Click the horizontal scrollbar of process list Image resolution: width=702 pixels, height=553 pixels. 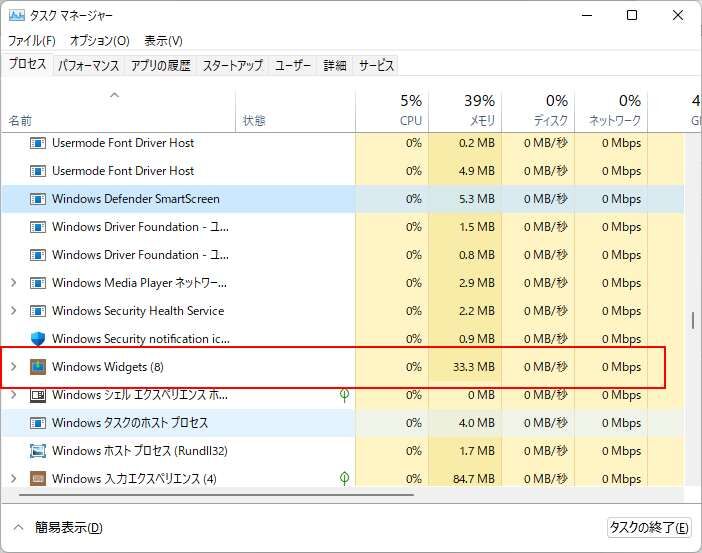tap(217, 495)
